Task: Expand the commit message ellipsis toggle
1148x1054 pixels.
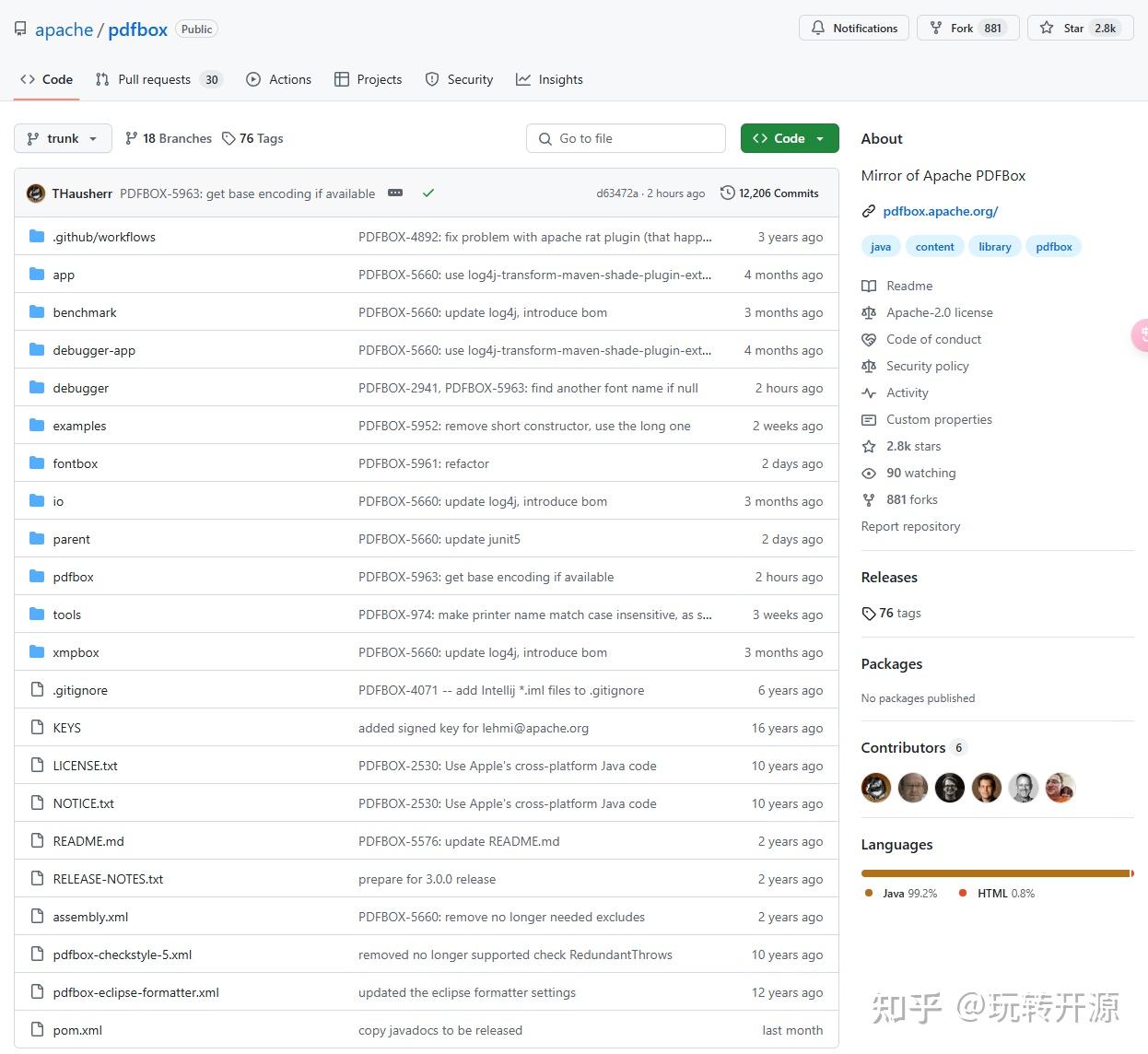Action: 395,193
